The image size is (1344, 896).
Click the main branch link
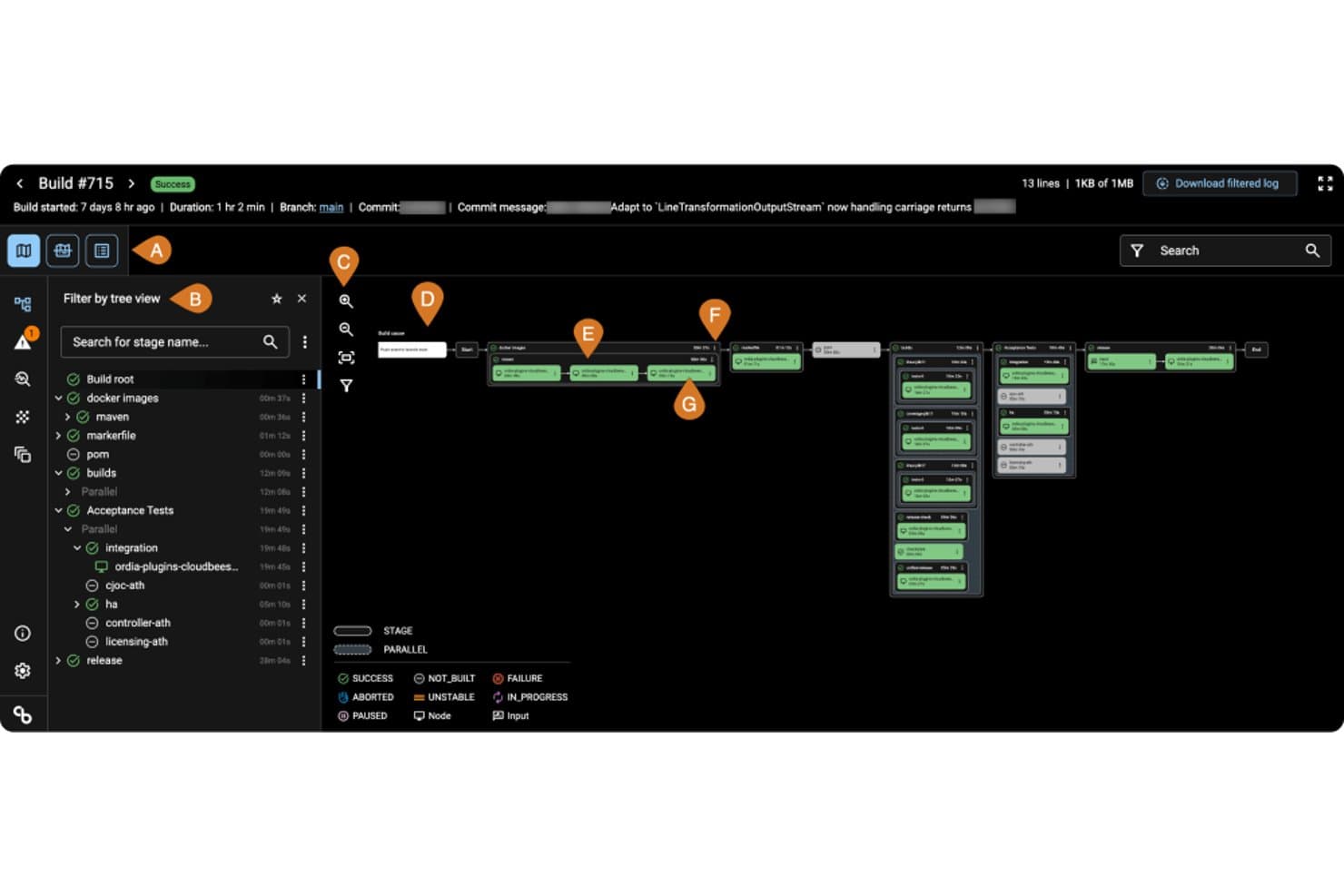coord(331,207)
